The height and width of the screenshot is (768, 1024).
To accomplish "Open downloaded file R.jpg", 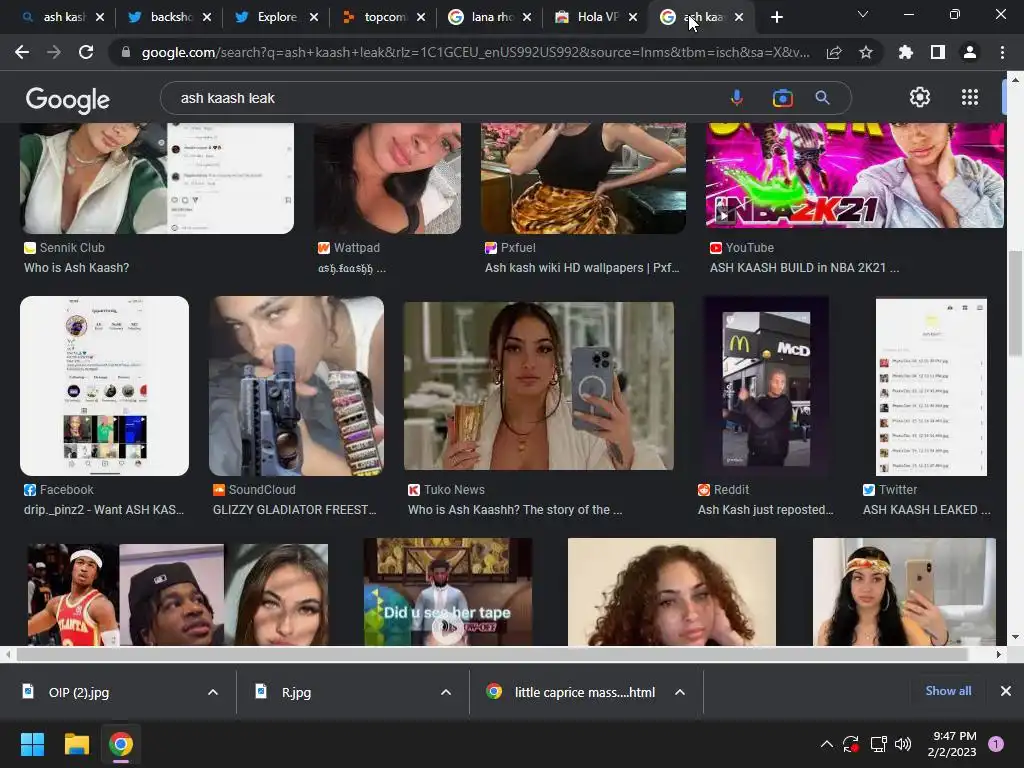I will point(296,692).
